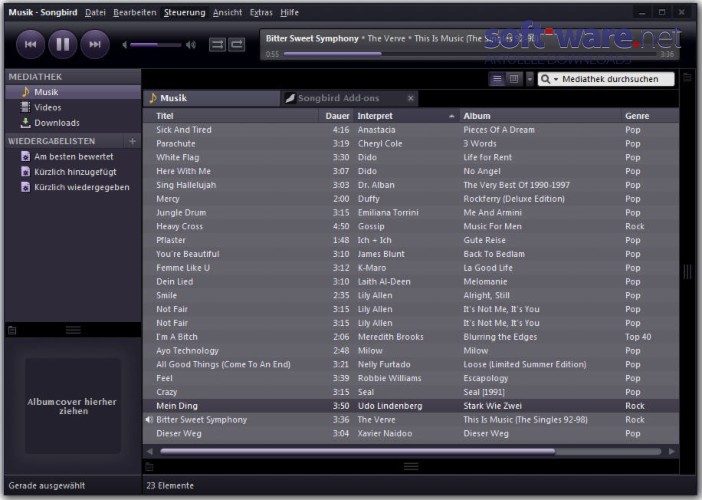Skip to previous track
This screenshot has width=702, height=500.
click(x=30, y=44)
